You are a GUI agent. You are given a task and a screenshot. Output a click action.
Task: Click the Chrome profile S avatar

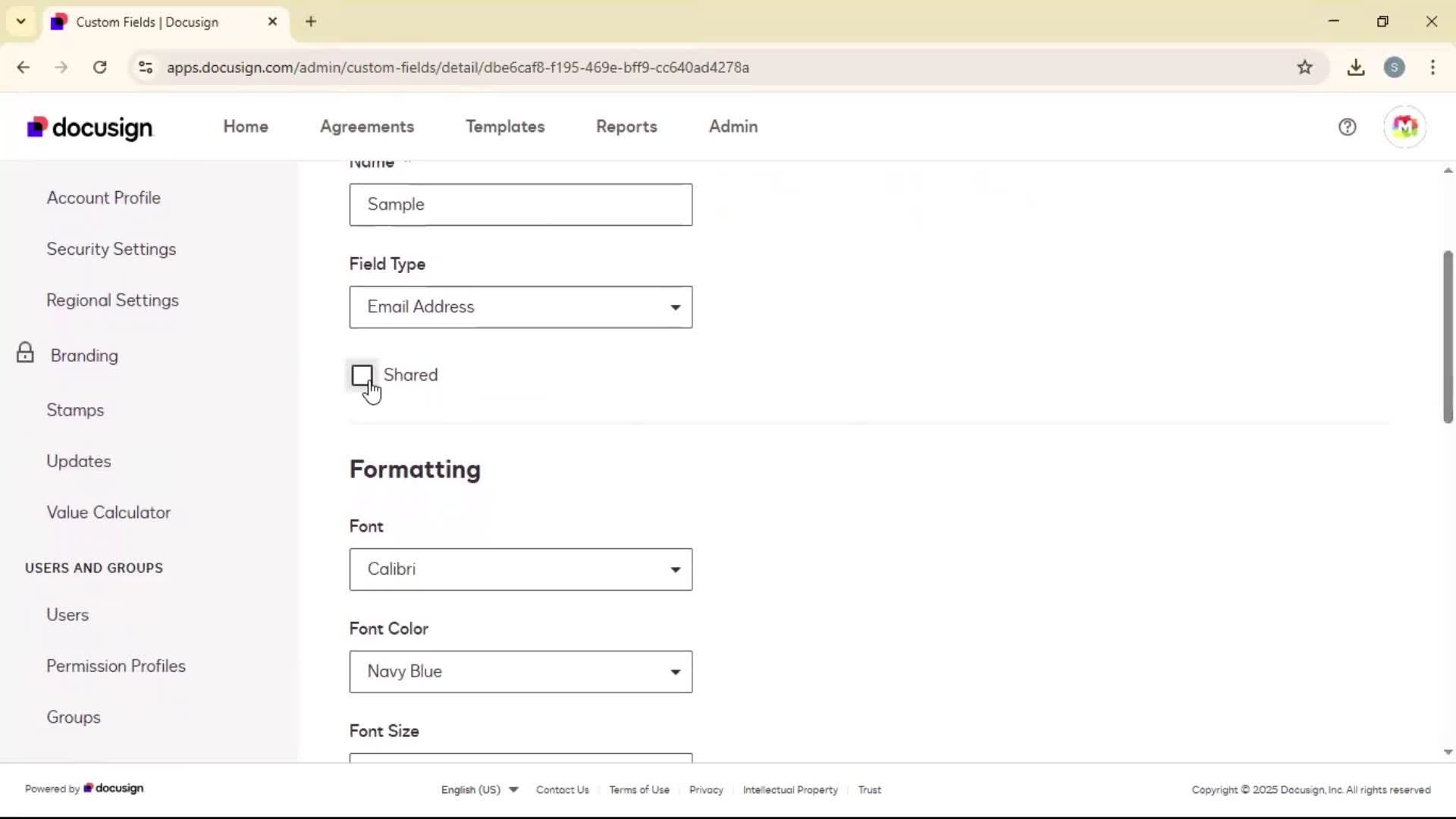pyautogui.click(x=1394, y=67)
